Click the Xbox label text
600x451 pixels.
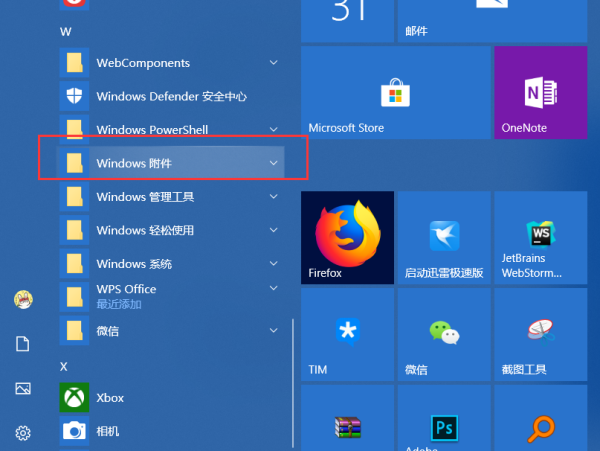pos(110,398)
